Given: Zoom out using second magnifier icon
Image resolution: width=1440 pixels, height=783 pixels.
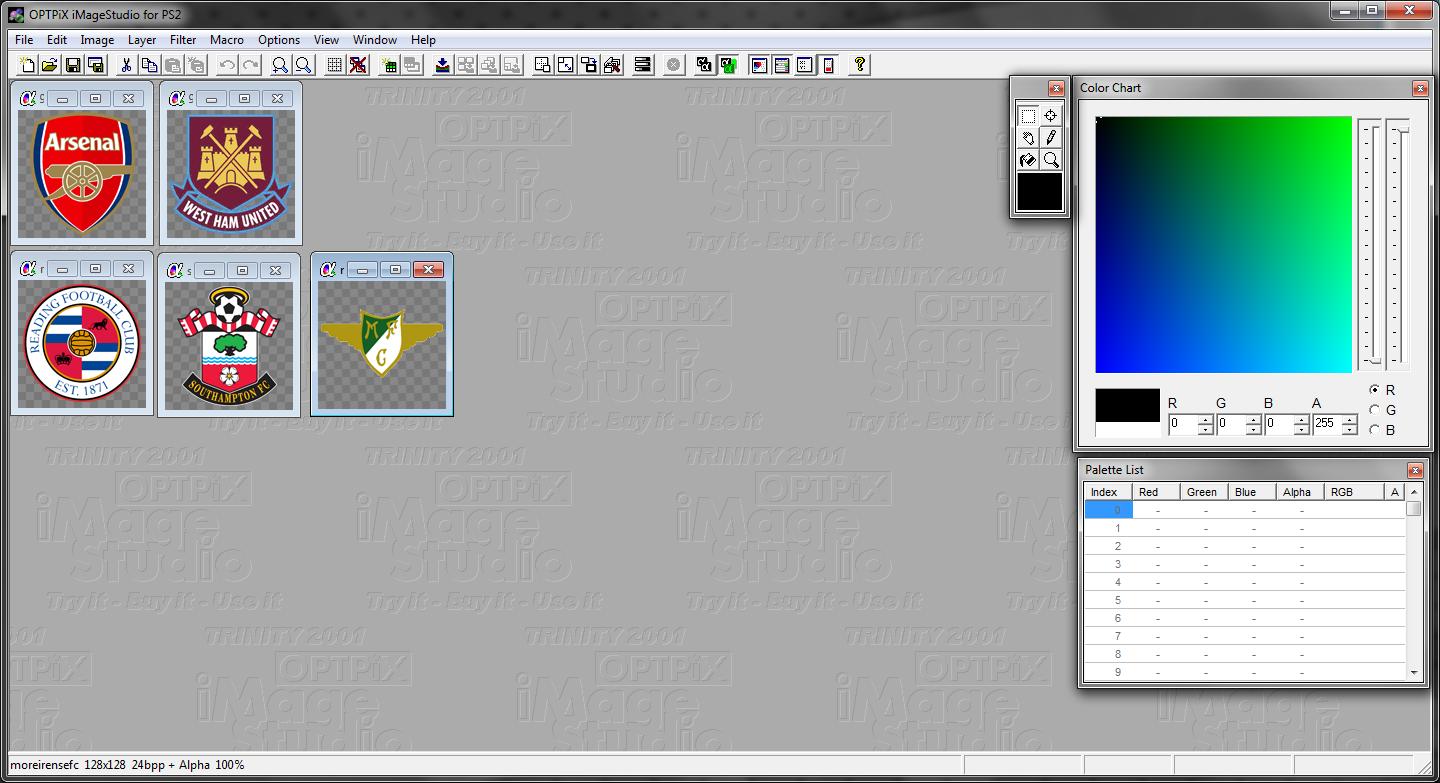Looking at the screenshot, I should pyautogui.click(x=303, y=65).
